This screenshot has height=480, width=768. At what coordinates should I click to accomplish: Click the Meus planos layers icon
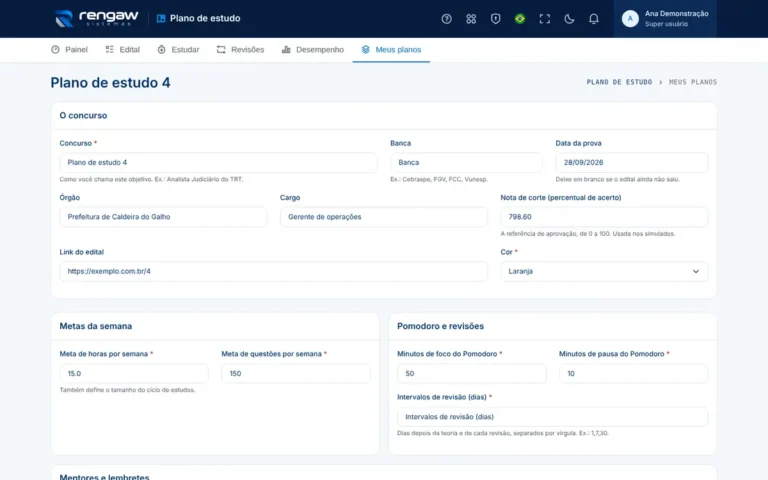(x=365, y=49)
